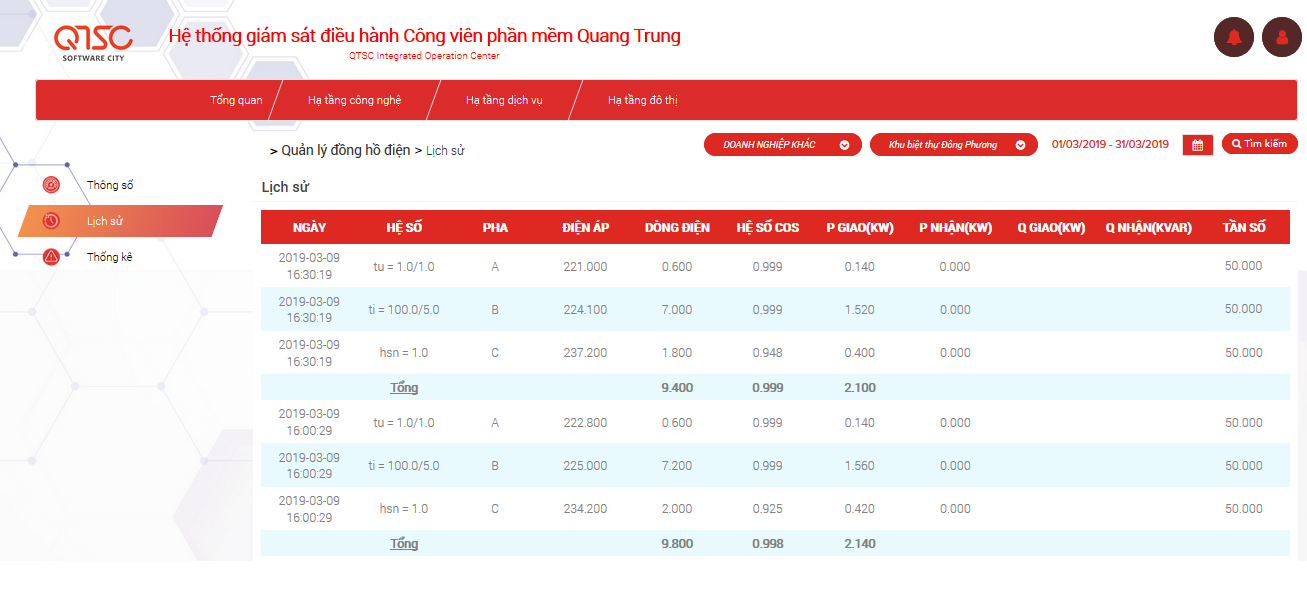Click the Tìm kiếm search button
Image resolution: width=1307 pixels, height=593 pixels.
1260,144
